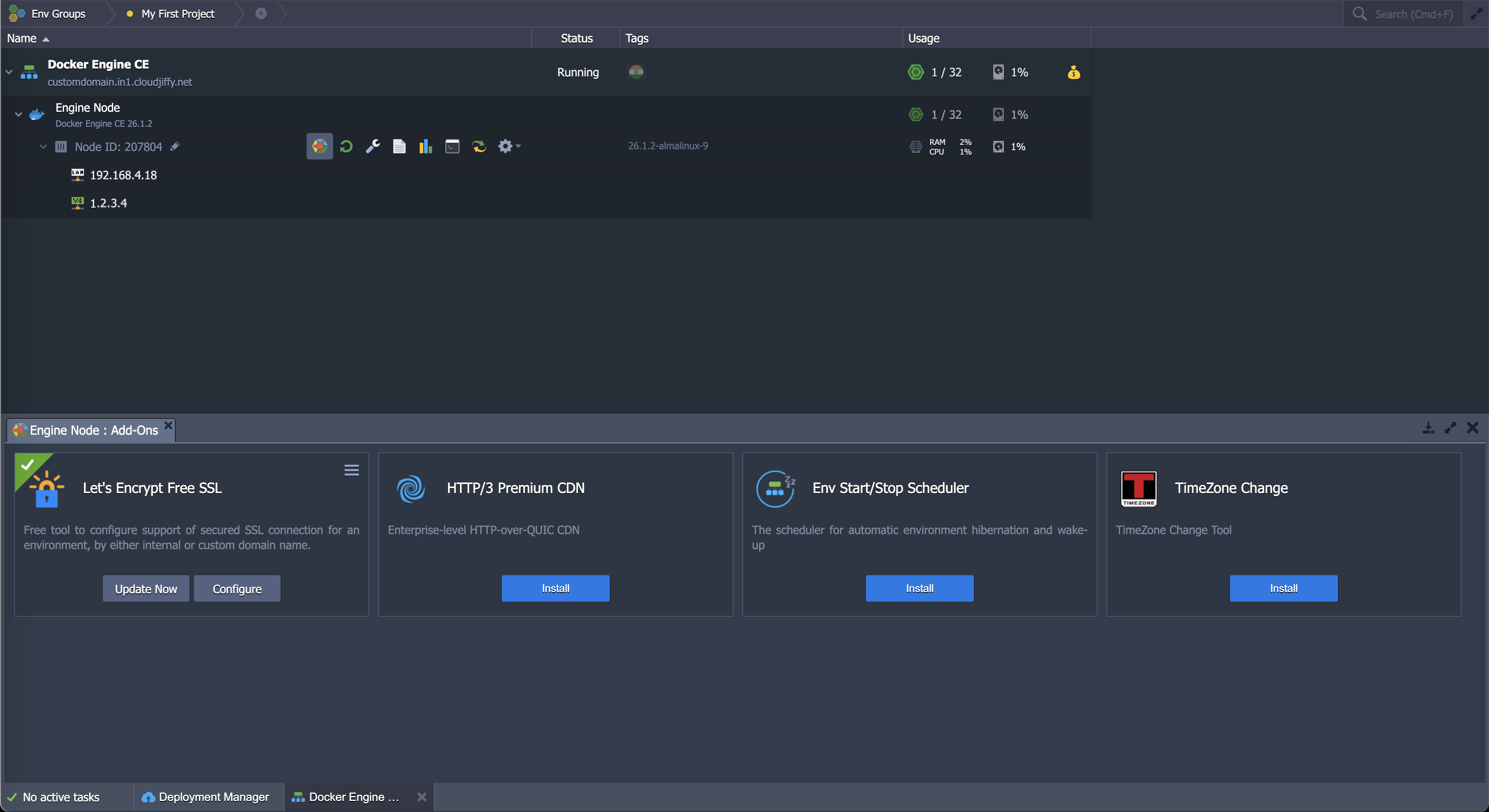The width and height of the screenshot is (1489, 812).
Task: Open Web SSH terminal icon for the node
Action: [x=452, y=146]
